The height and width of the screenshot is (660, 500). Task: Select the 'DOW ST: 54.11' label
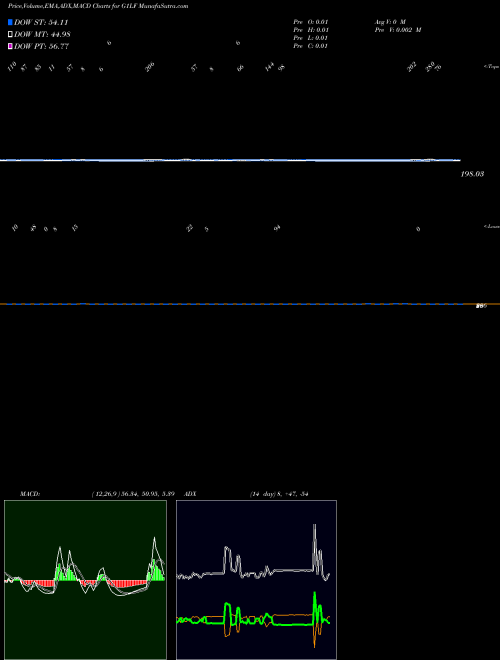[41, 22]
